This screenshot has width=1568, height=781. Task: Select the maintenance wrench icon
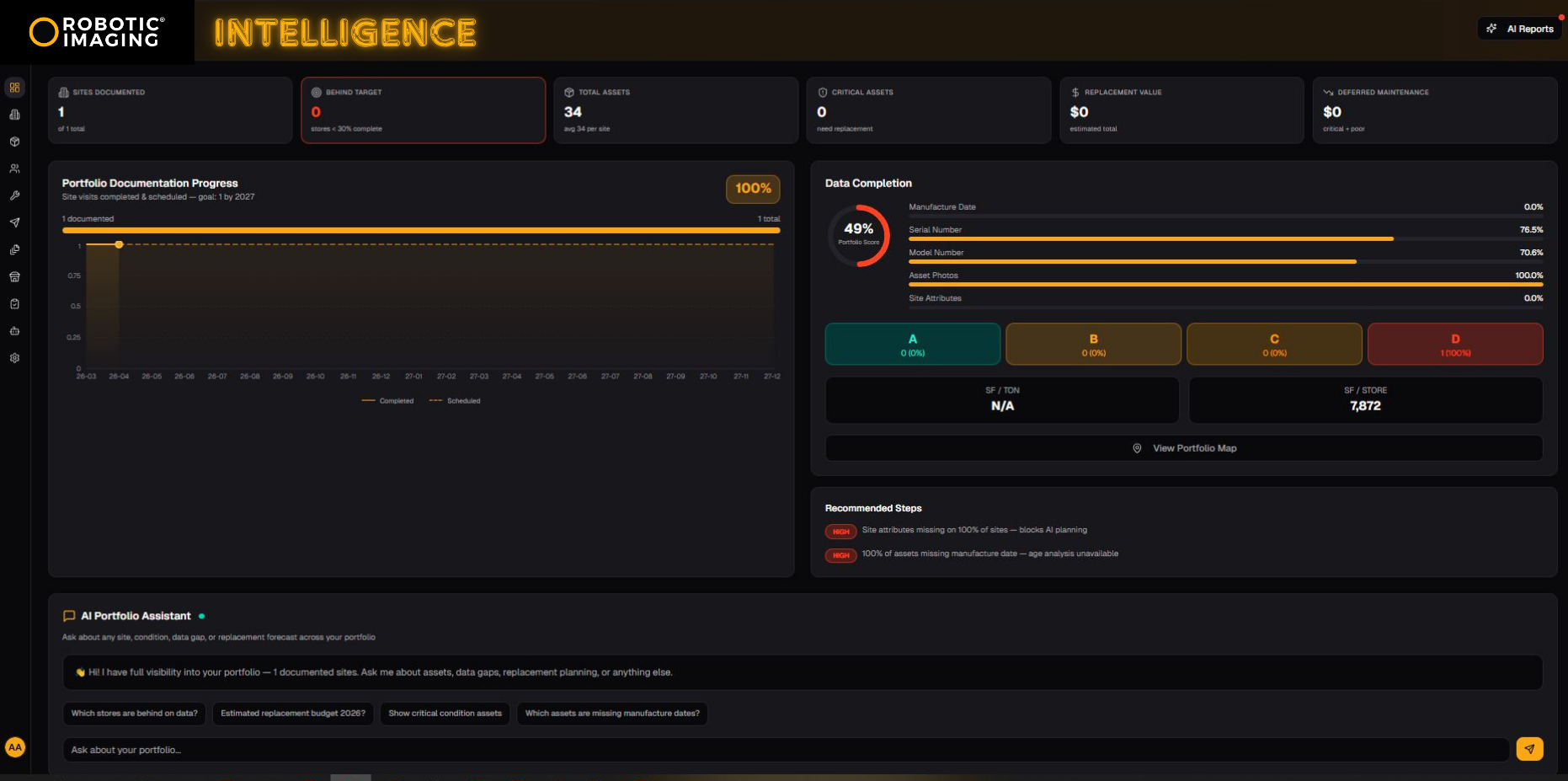14,195
